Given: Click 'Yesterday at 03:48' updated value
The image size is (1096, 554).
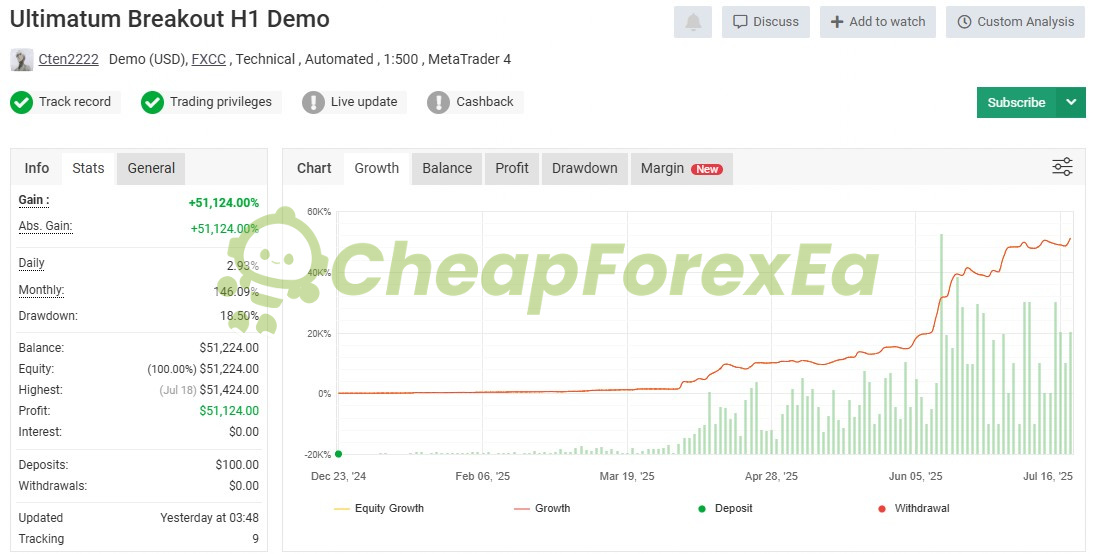Looking at the screenshot, I should (210, 518).
